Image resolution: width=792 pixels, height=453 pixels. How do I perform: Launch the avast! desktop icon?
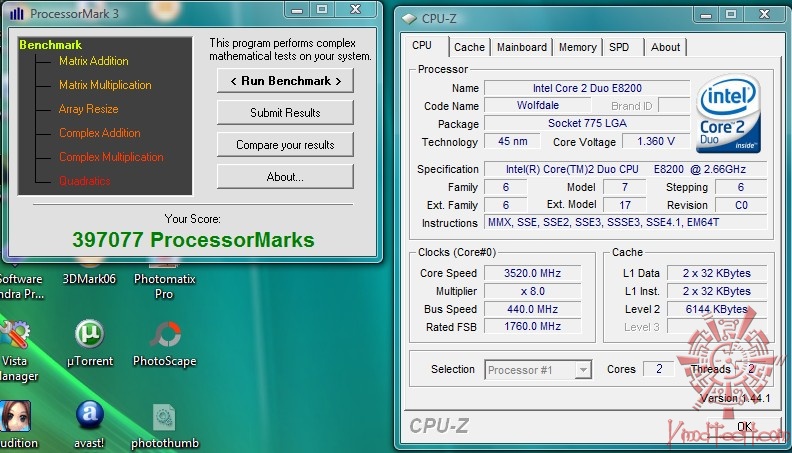[89, 424]
